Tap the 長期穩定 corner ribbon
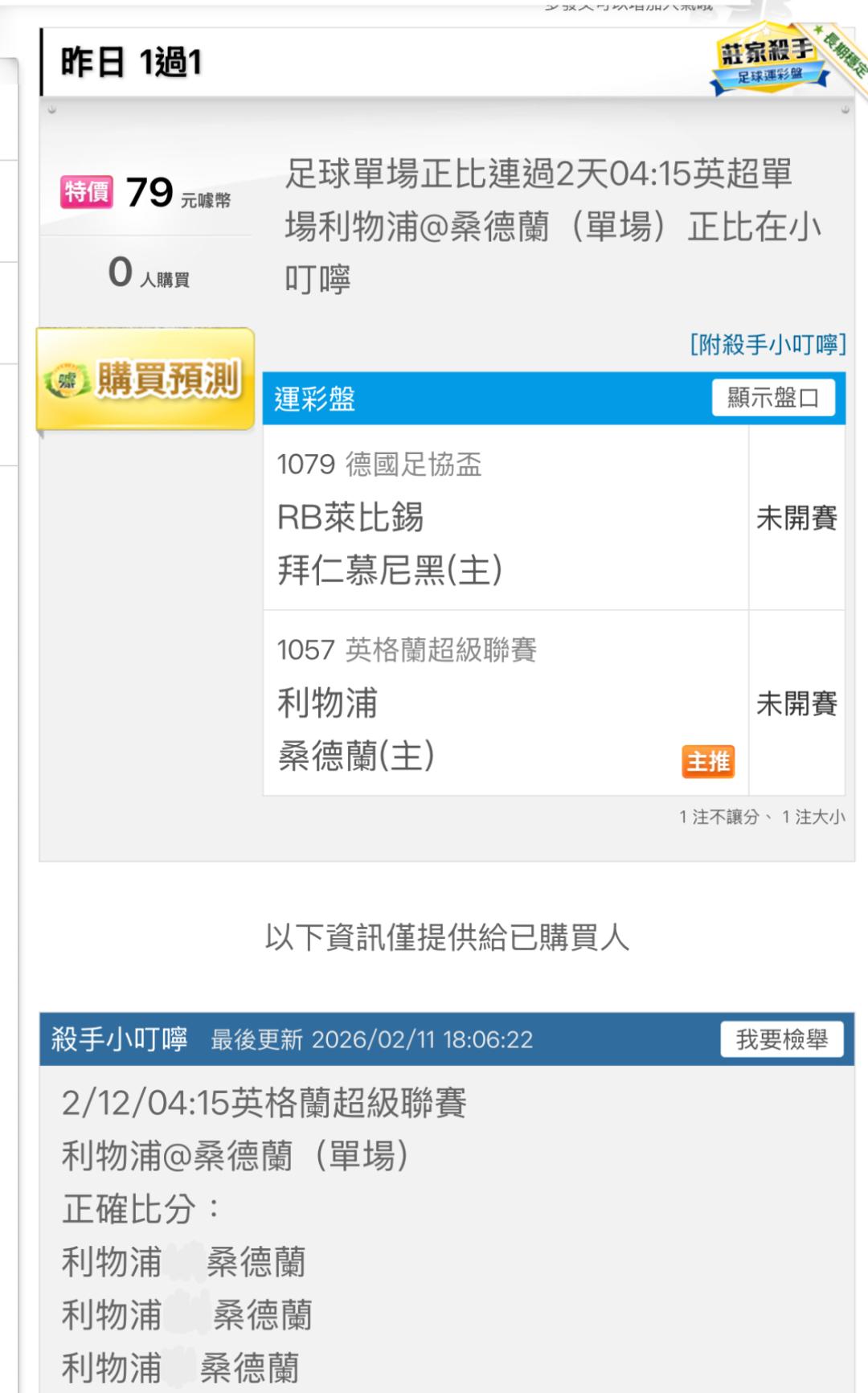Screen dimensions: 868x1393 (845, 52)
